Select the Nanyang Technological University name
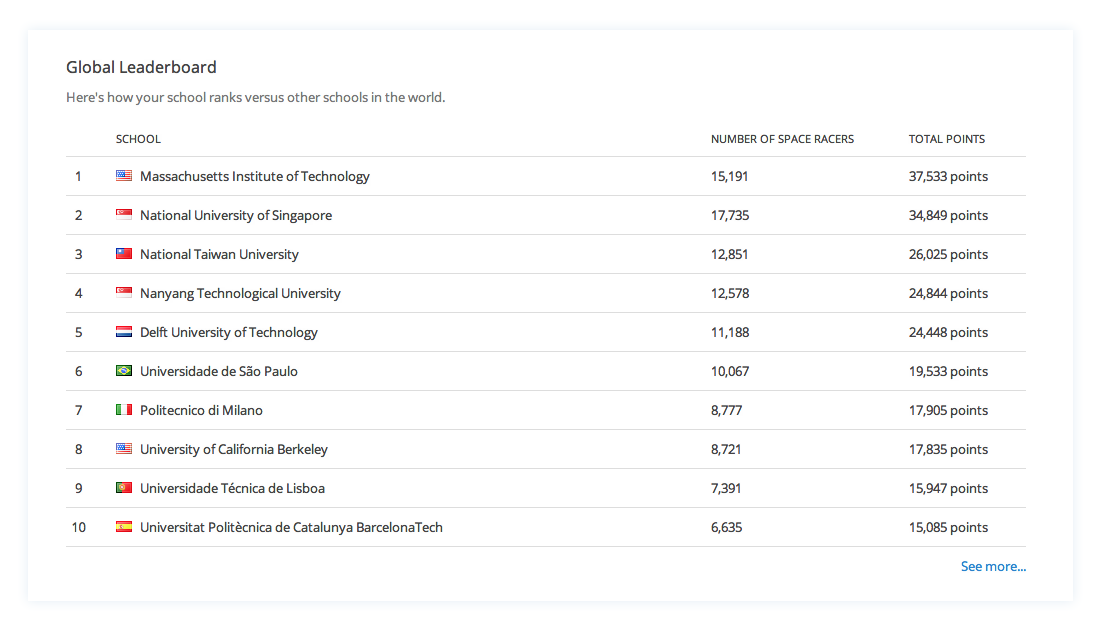 point(240,293)
